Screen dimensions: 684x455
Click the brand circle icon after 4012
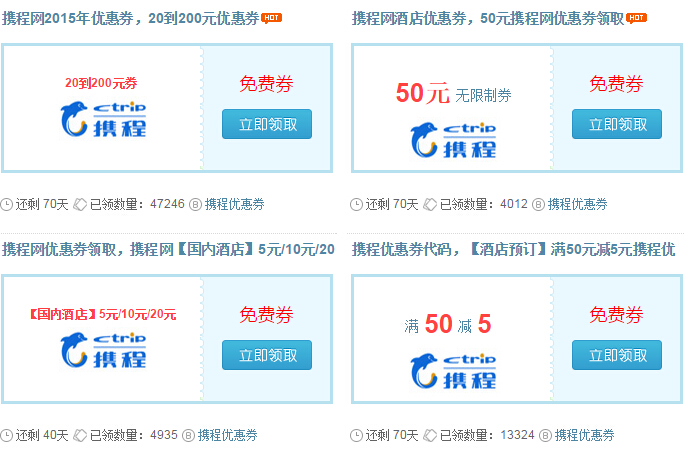pyautogui.click(x=538, y=205)
